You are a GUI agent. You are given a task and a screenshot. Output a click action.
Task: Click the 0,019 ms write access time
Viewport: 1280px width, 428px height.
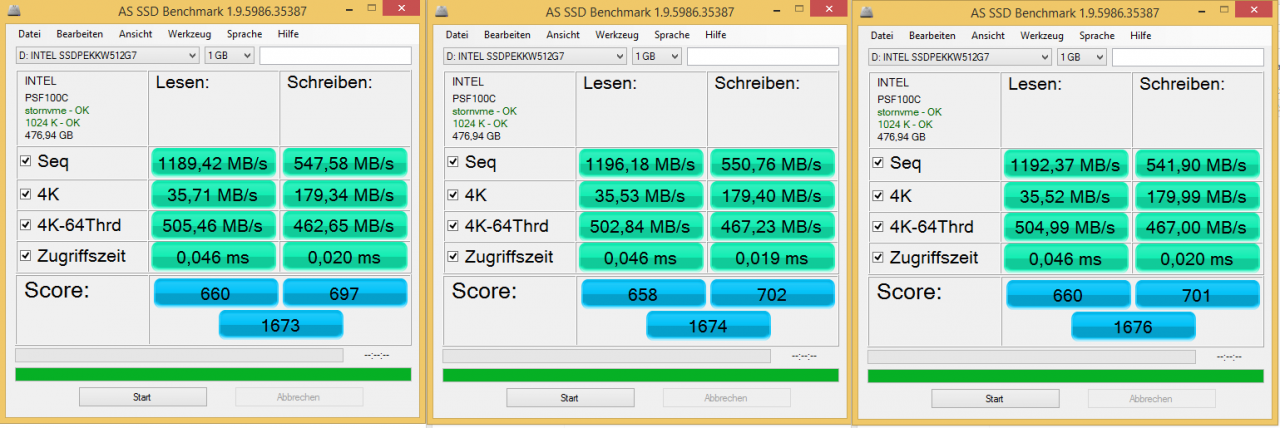[x=772, y=258]
